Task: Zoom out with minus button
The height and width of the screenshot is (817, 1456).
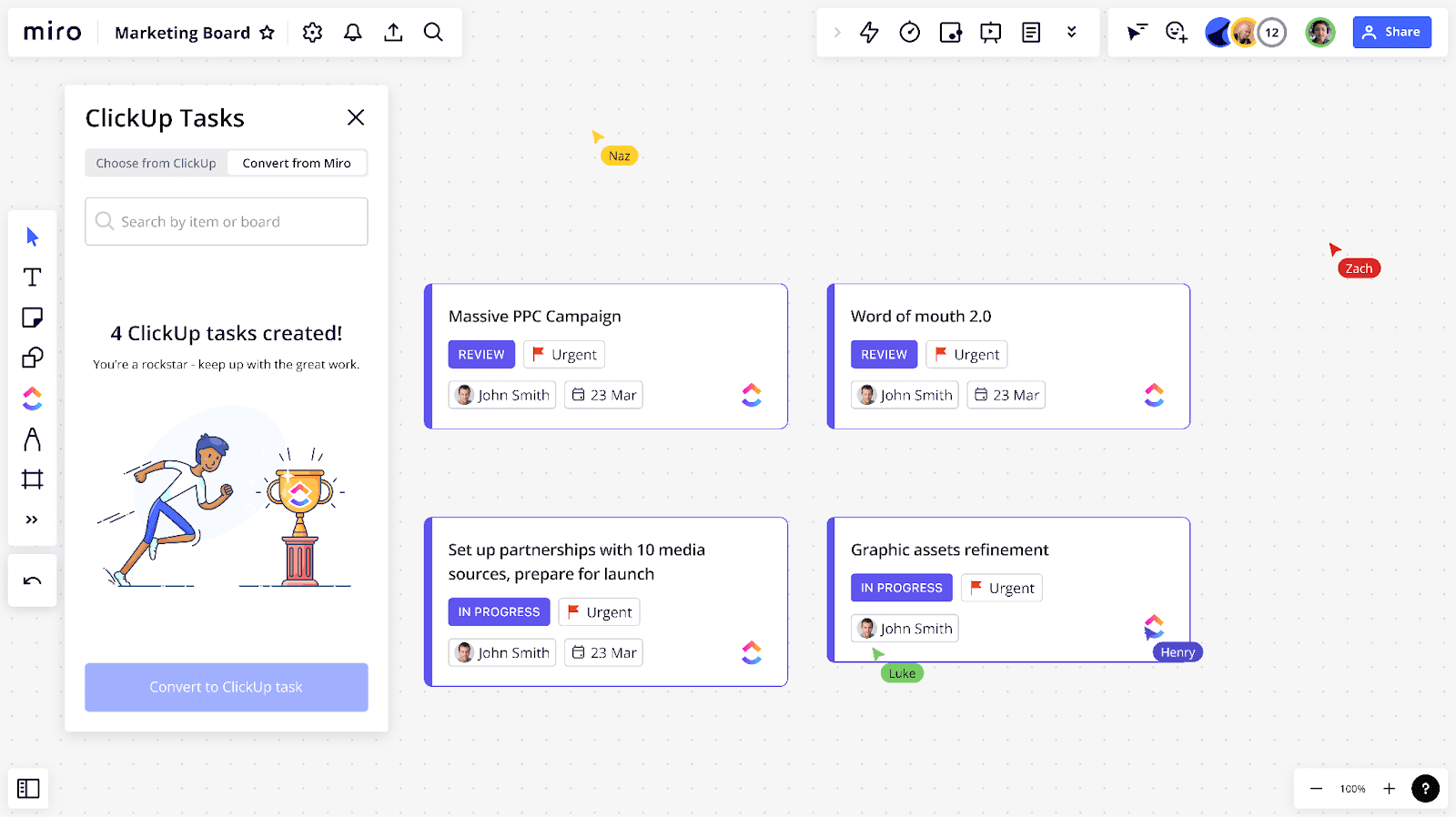Action: tap(1316, 789)
